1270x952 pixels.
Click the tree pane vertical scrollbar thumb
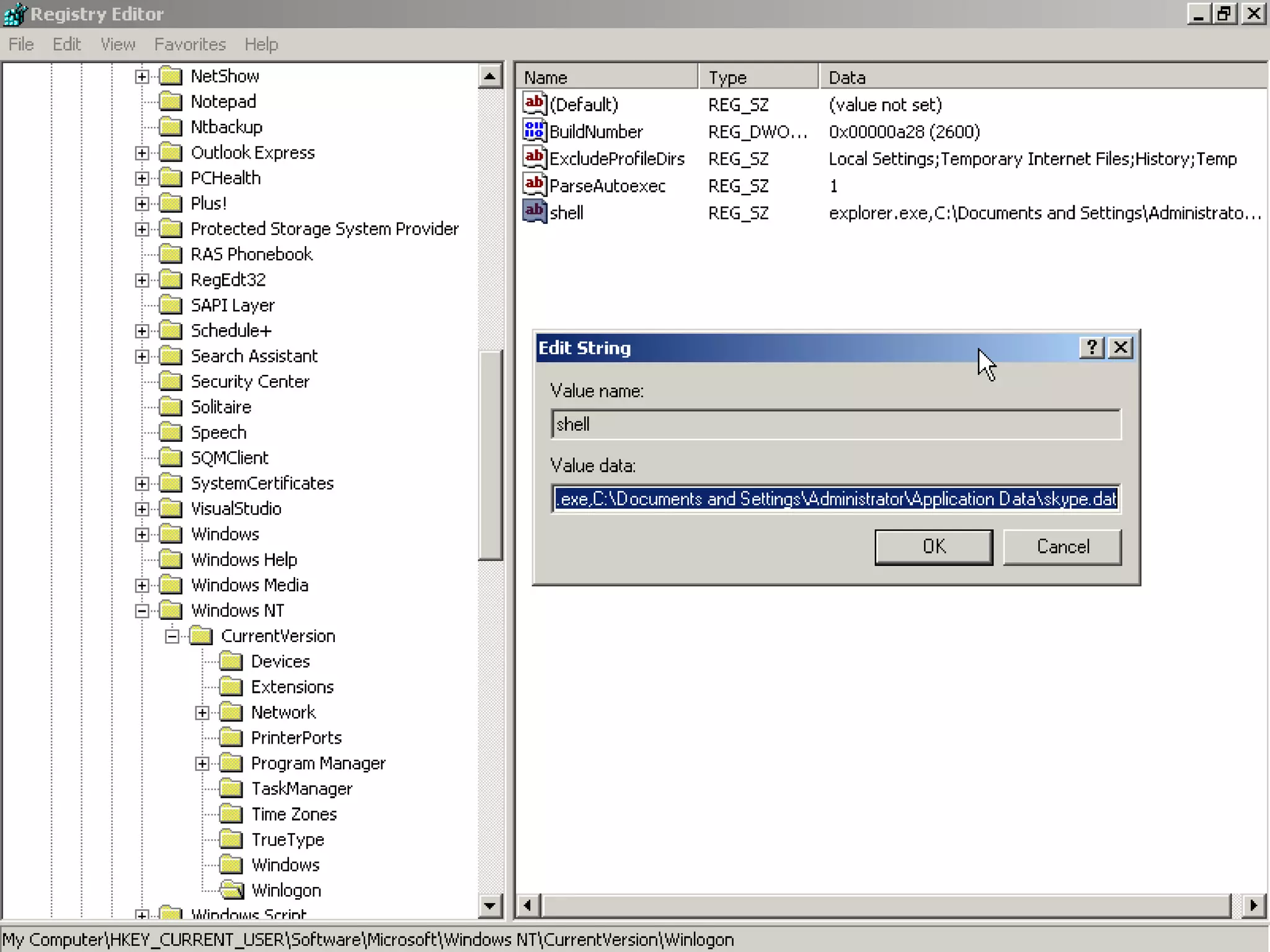tap(490, 456)
